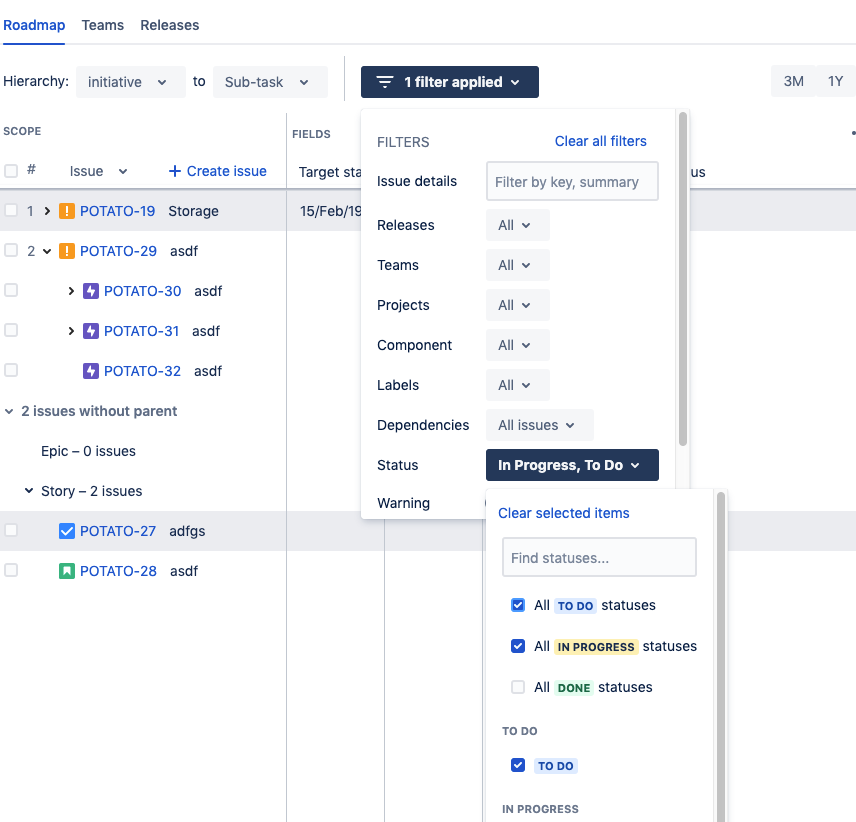The image size is (856, 822).
Task: Collapse the 'Story – 2 issues' group
Action: pos(28,491)
